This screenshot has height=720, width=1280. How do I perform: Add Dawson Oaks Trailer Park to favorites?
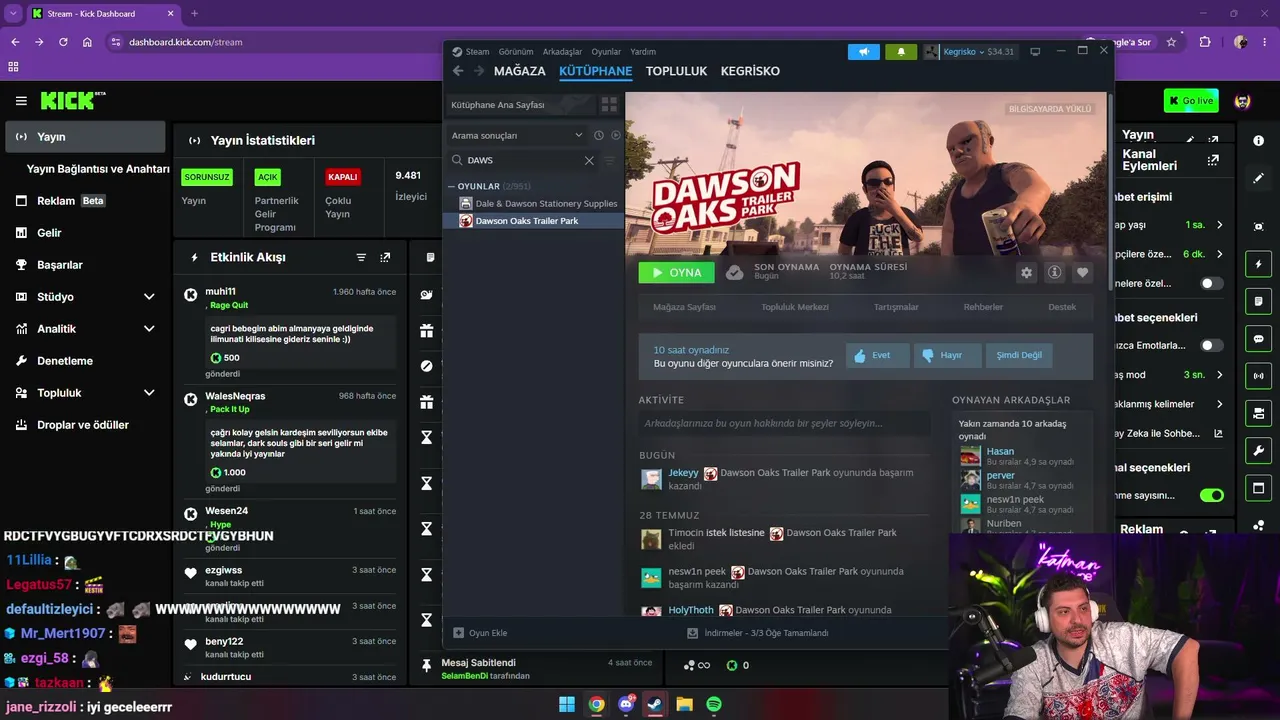(1082, 272)
